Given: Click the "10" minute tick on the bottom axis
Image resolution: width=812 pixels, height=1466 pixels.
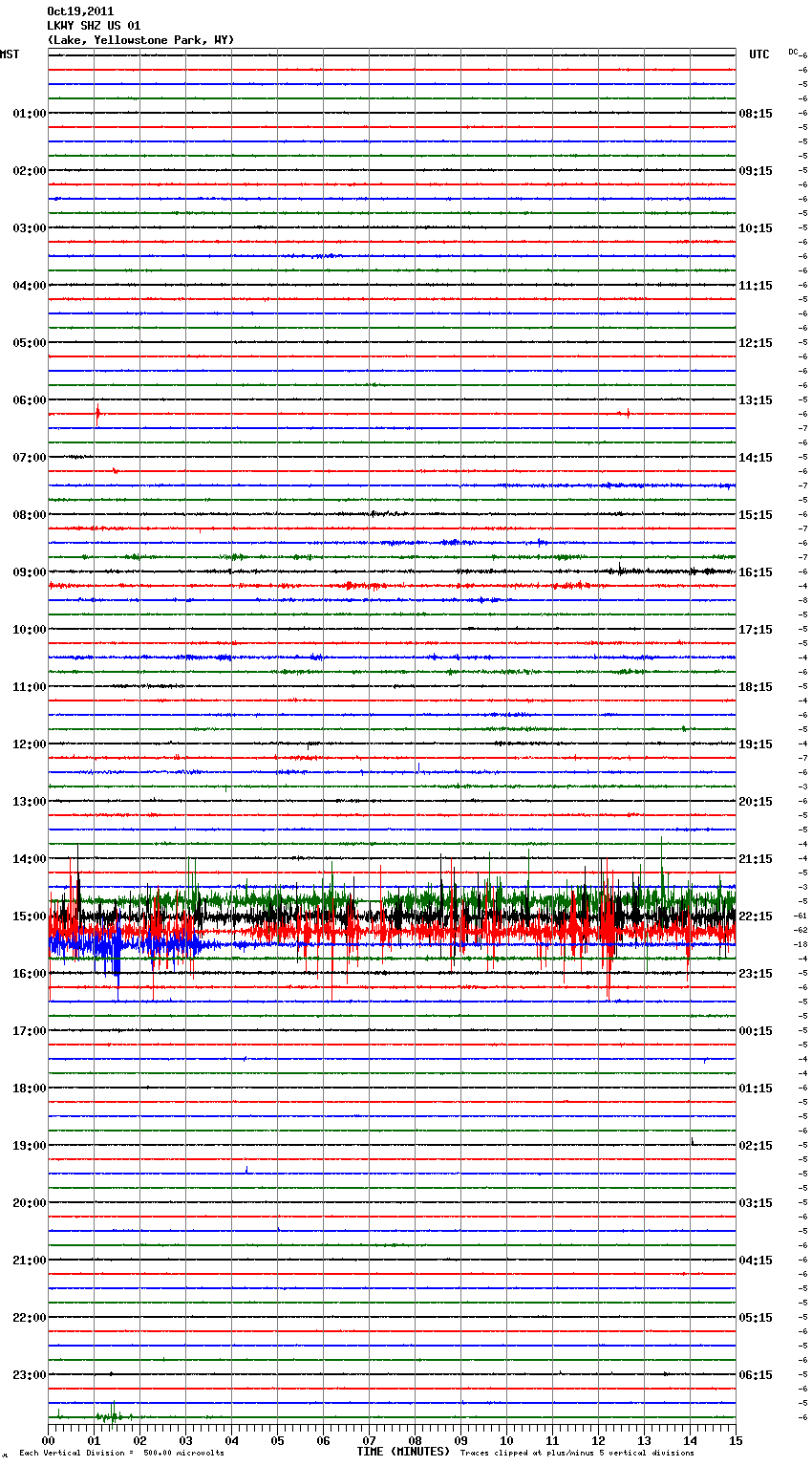Looking at the screenshot, I should coord(506,1440).
